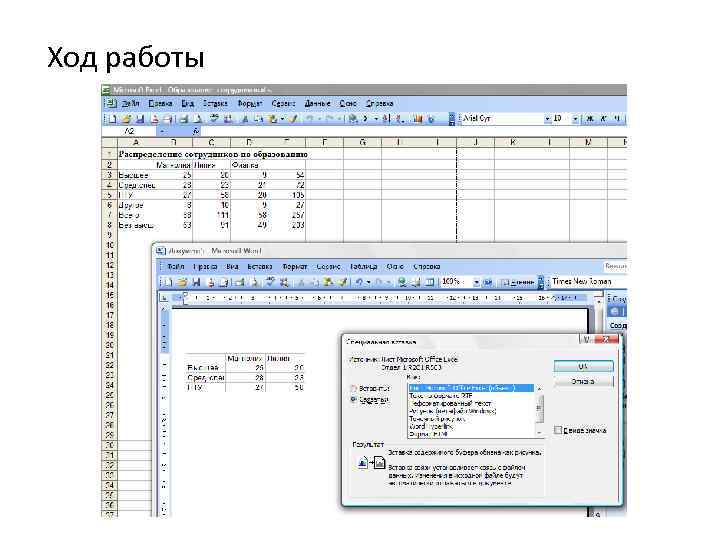Click Bold Ж button in Excel toolbar
The height and width of the screenshot is (540, 720).
[590, 118]
